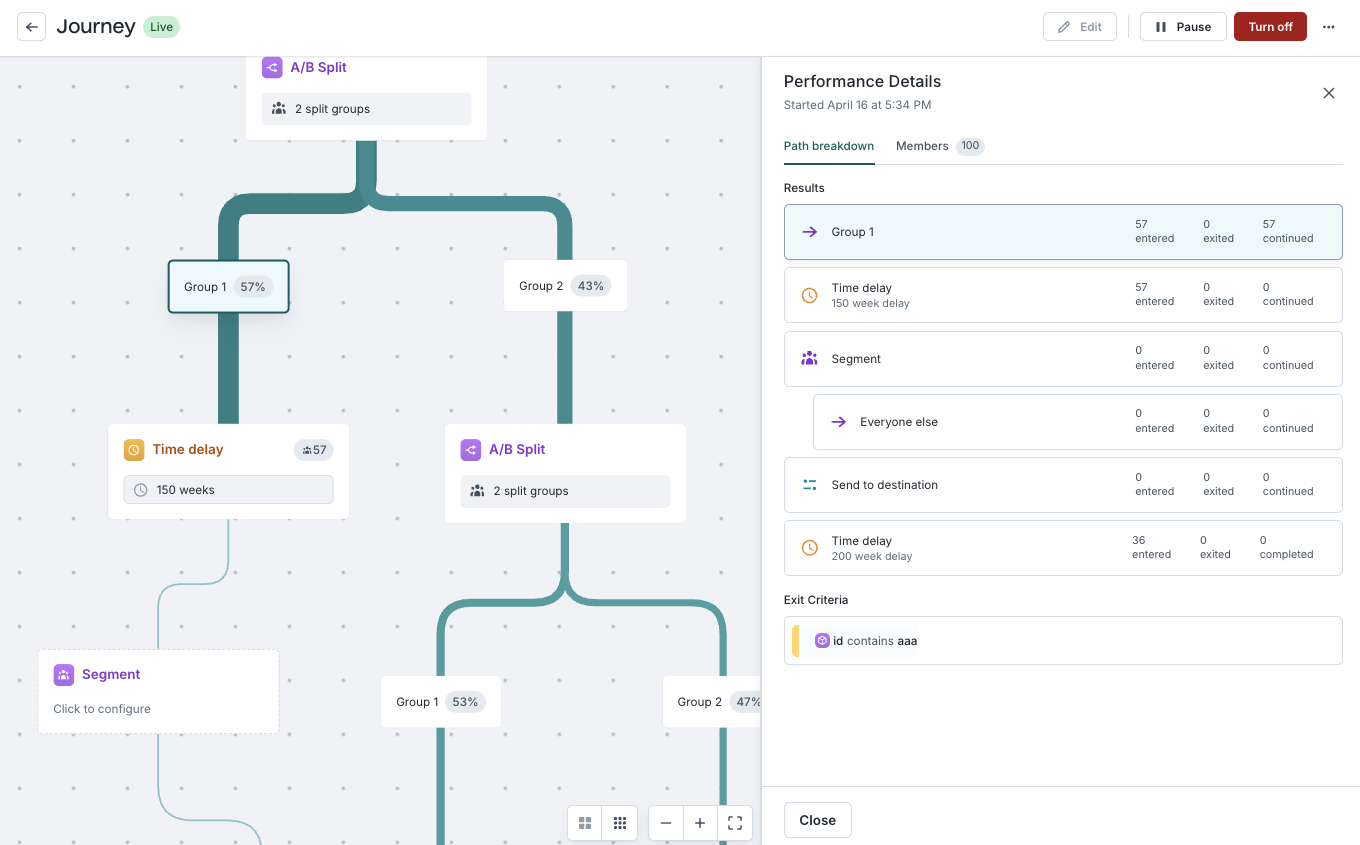Click the id contains aaa exit criterion
The image size is (1360, 845).
1063,641
